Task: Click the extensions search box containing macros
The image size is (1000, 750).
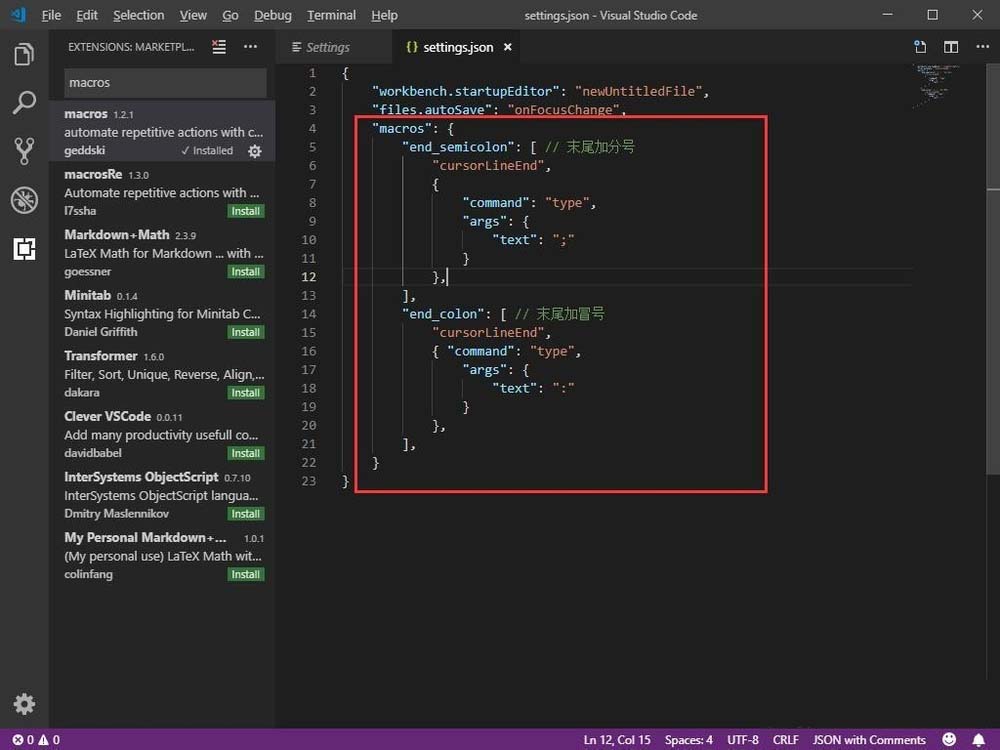Action: pos(163,82)
